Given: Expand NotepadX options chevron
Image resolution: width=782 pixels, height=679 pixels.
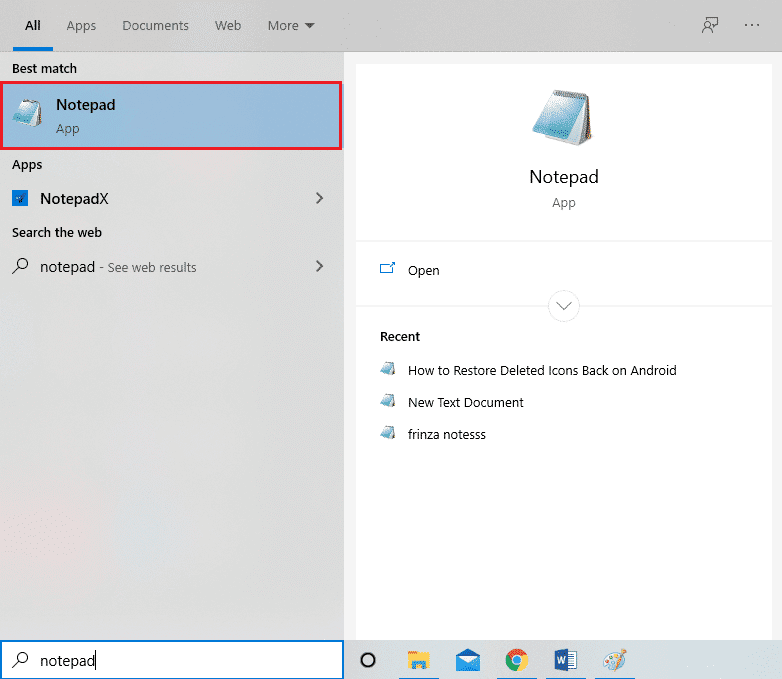Looking at the screenshot, I should [x=320, y=199].
